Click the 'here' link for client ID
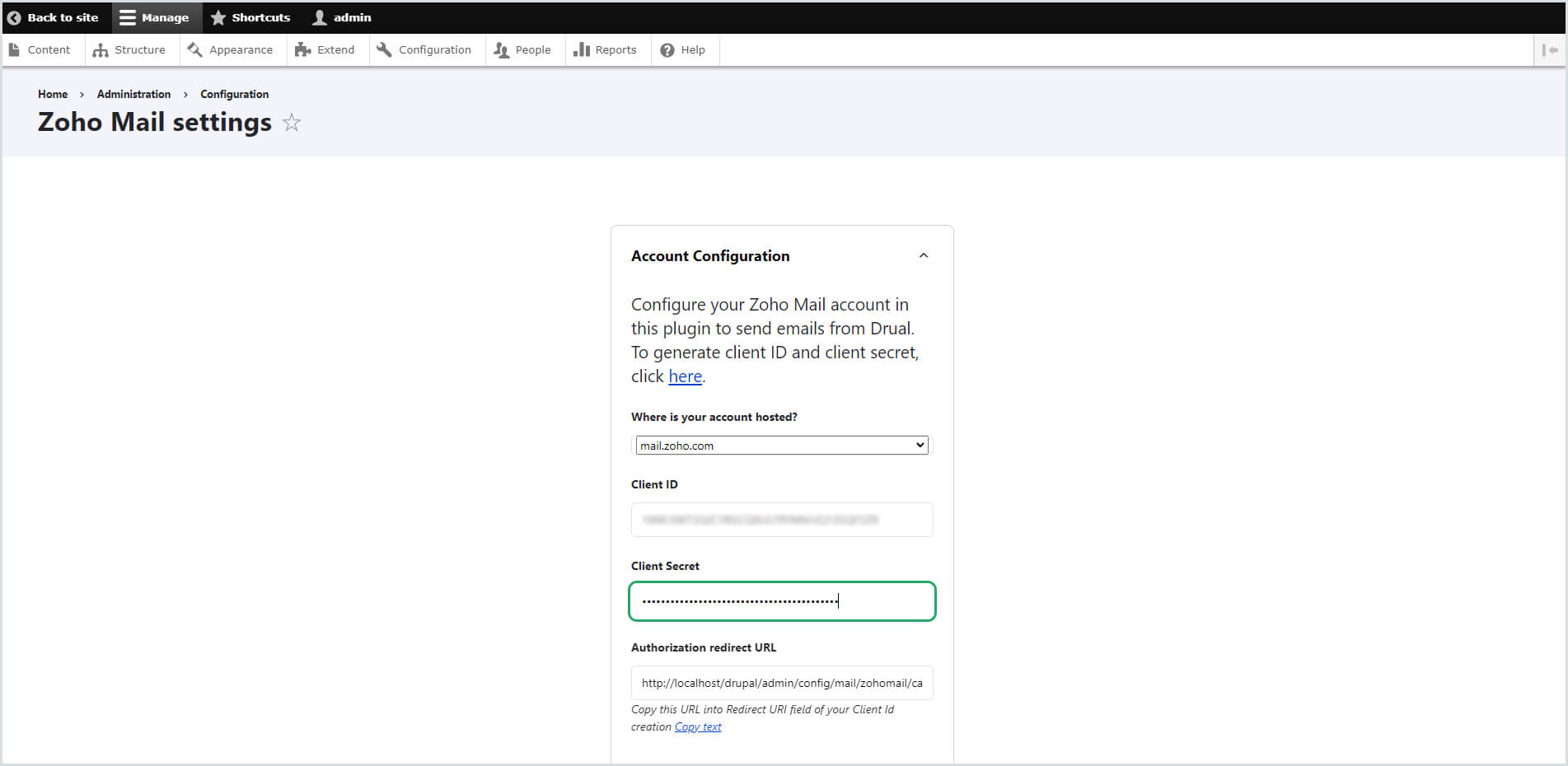Viewport: 1568px width, 766px height. 685,376
